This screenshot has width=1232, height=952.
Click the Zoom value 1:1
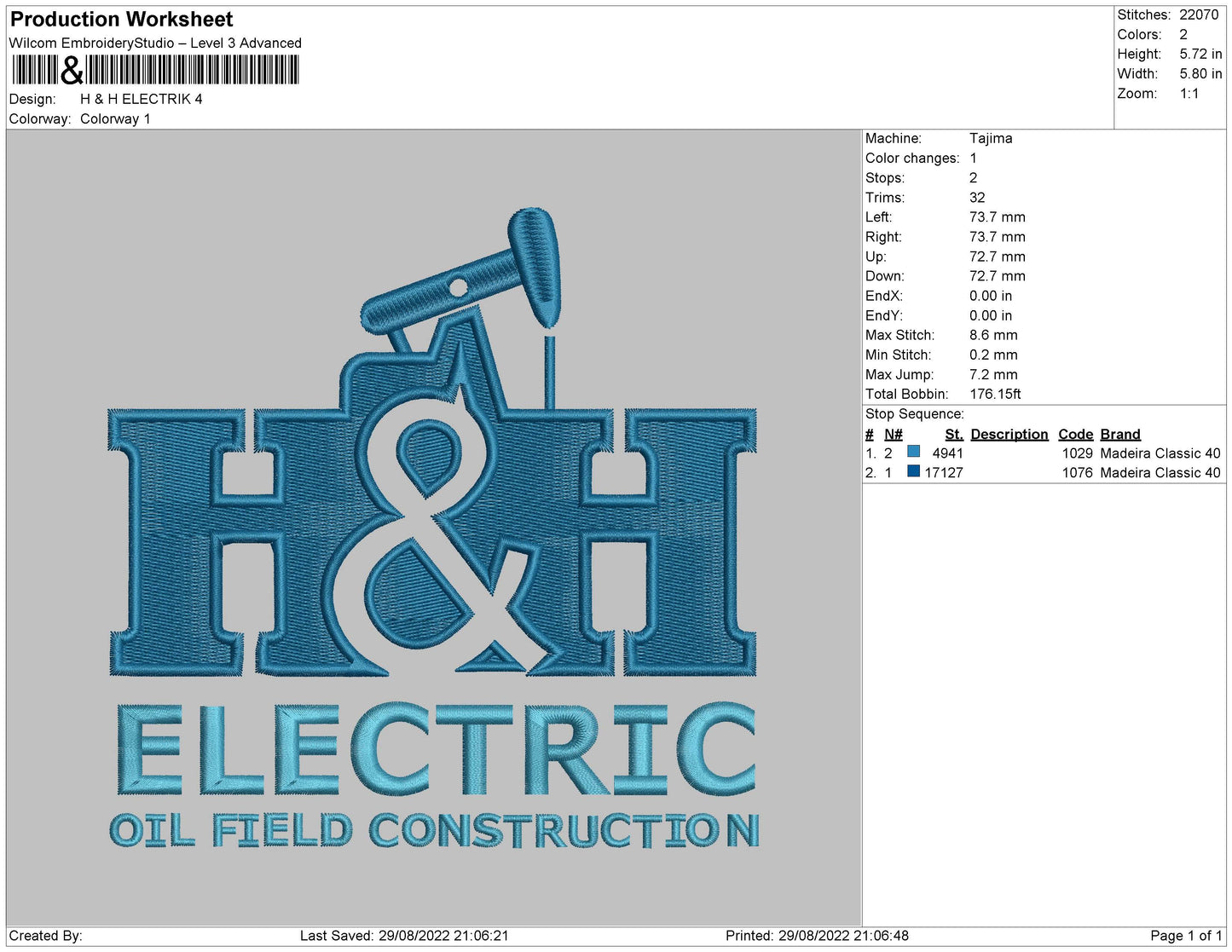click(x=1189, y=94)
